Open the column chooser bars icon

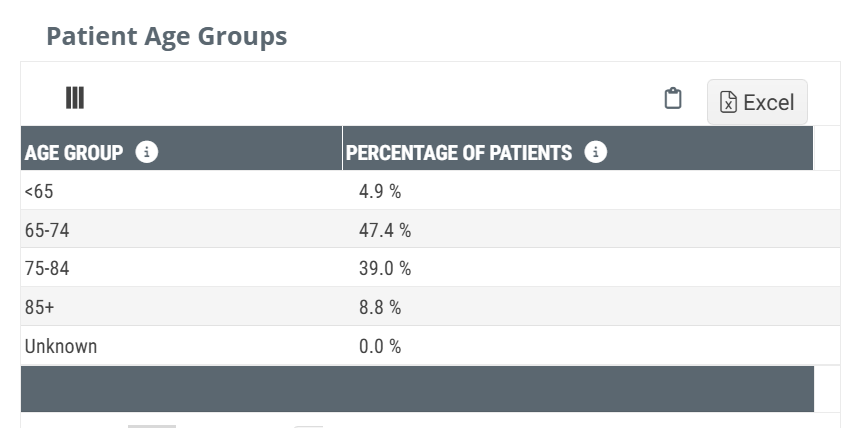75,97
